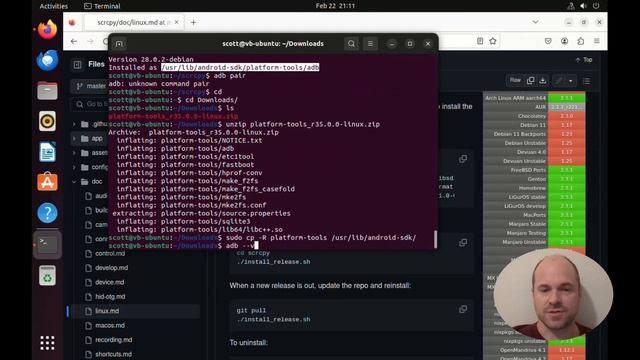Viewport: 640px width, 360px height.
Task: Open control.md in the file tree
Action: click(x=110, y=253)
